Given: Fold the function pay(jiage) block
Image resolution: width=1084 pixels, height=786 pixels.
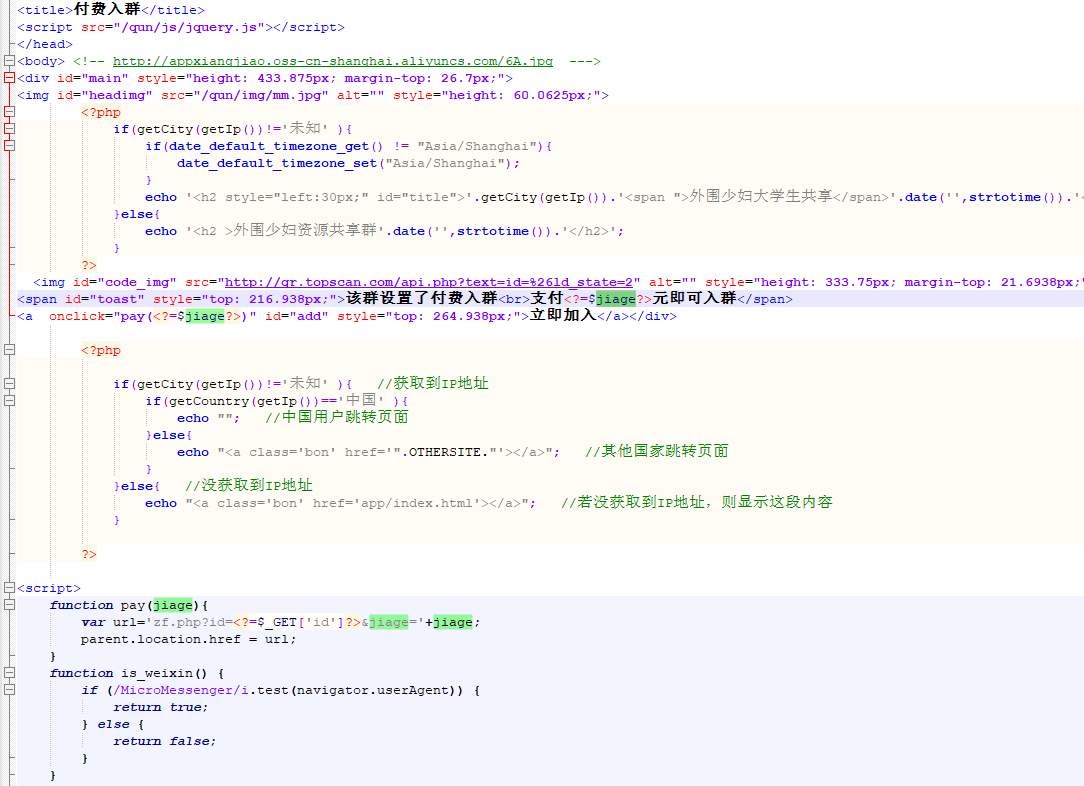Looking at the screenshot, I should [x=9, y=605].
